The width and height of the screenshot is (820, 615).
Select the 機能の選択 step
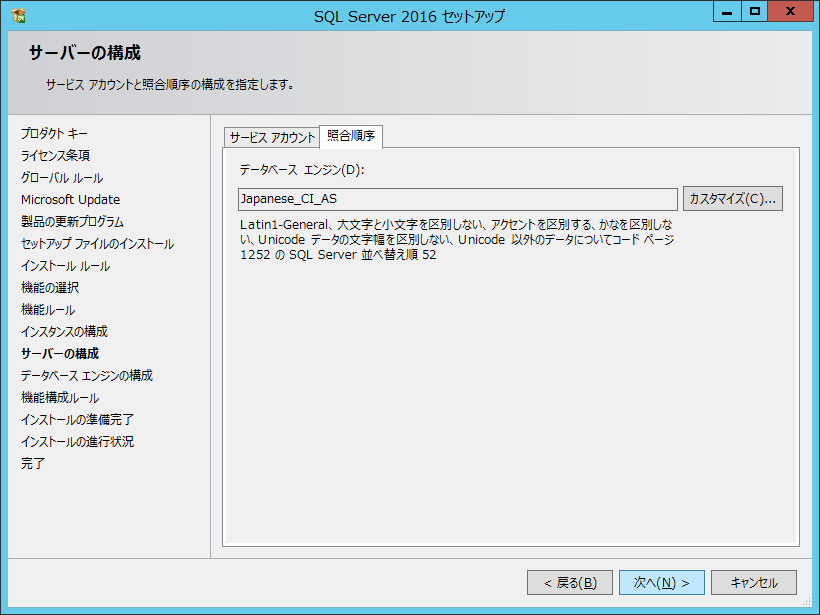click(48, 288)
